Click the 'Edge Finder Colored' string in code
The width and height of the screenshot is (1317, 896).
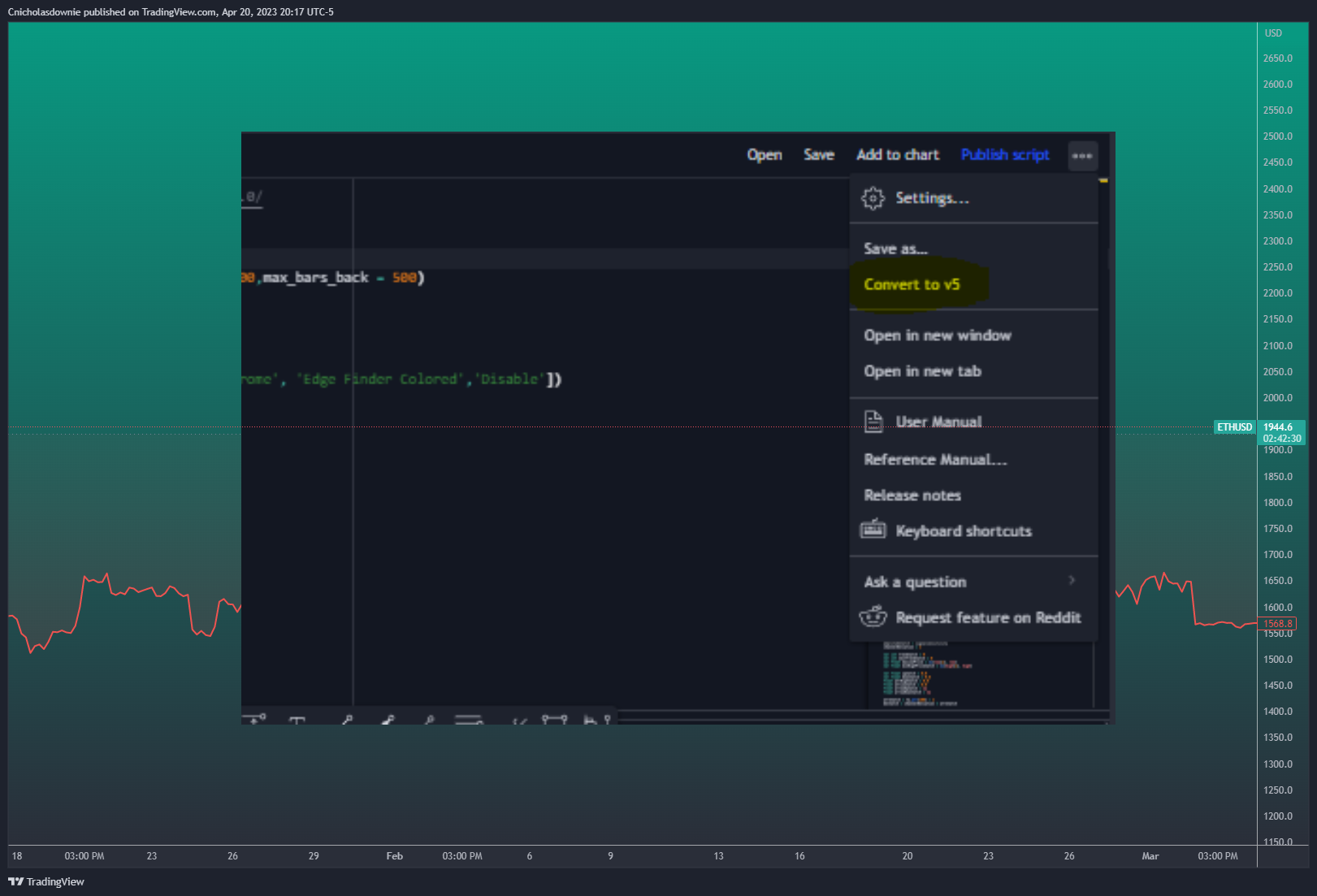tap(379, 379)
